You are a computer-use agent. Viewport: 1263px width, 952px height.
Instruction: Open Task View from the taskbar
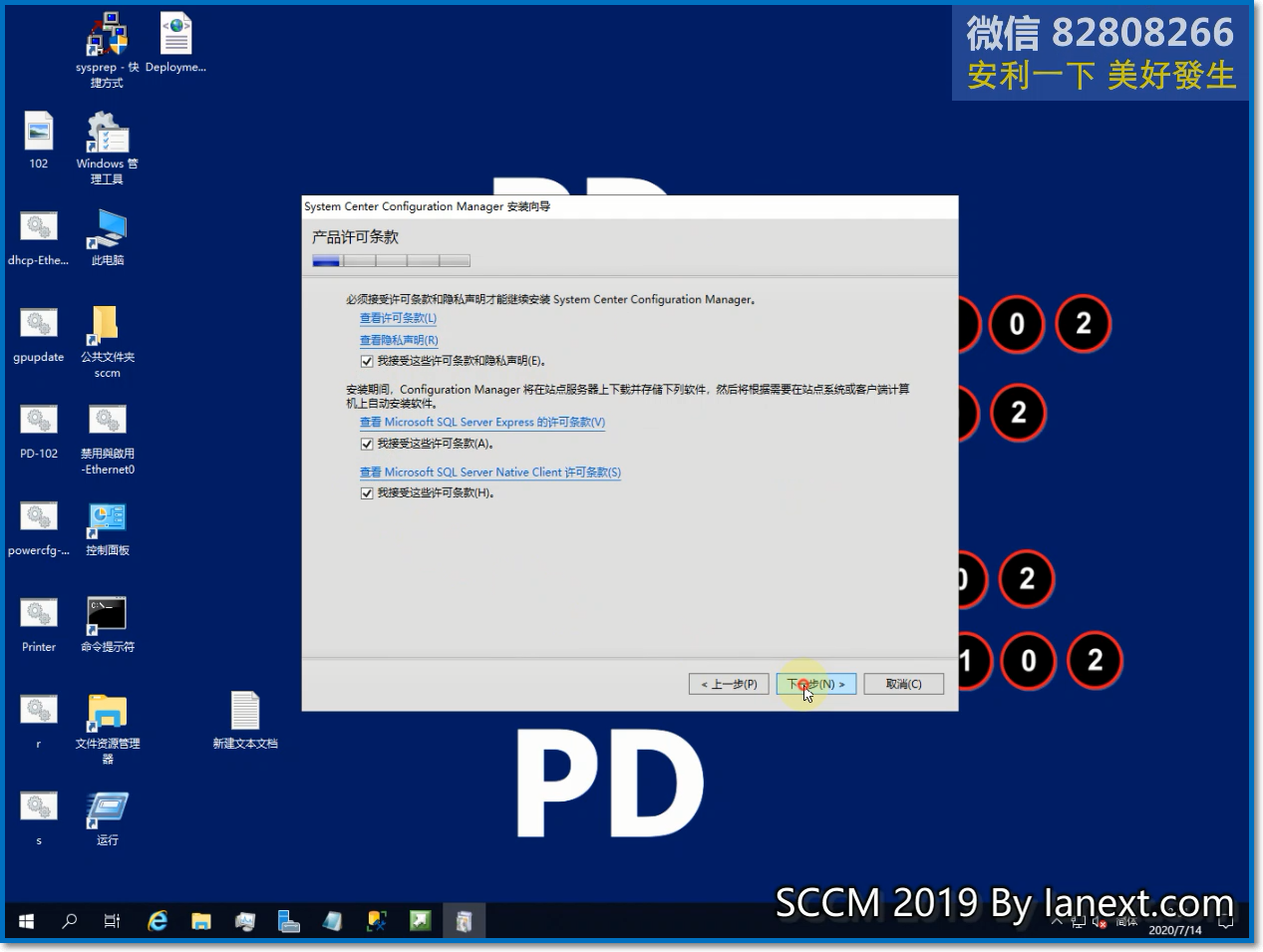tap(113, 921)
